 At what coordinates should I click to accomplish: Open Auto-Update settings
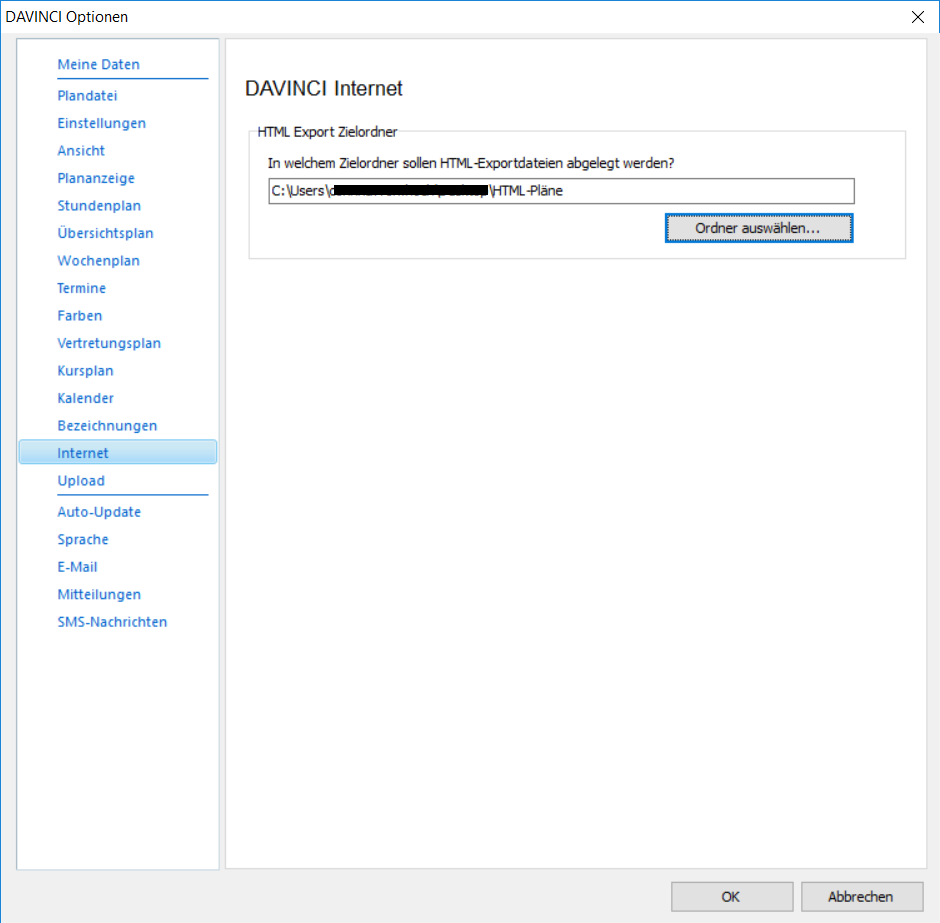tap(99, 512)
